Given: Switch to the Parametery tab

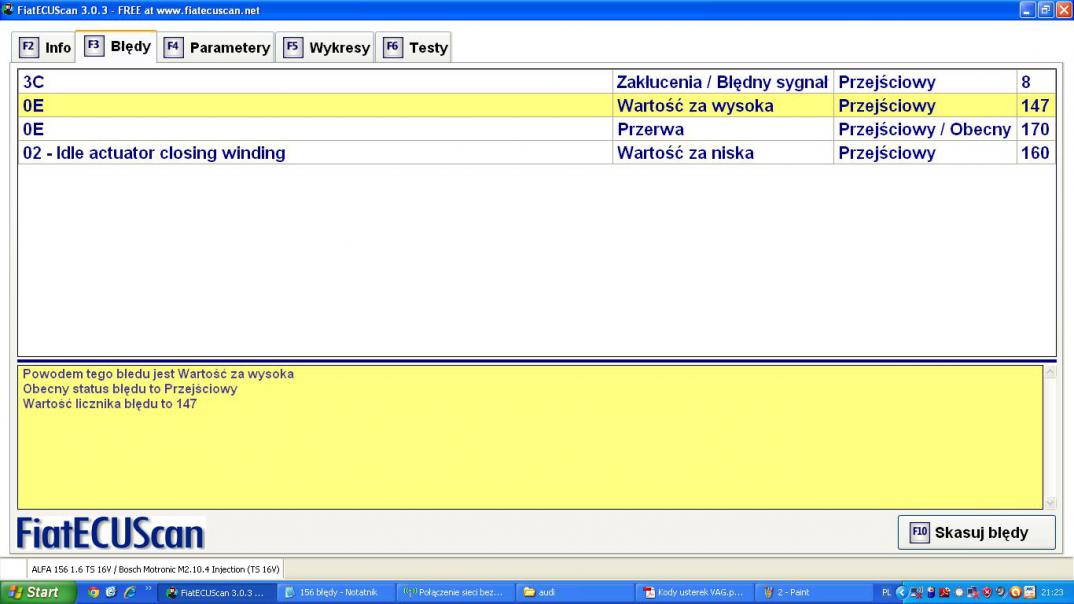Looking at the screenshot, I should pos(217,47).
